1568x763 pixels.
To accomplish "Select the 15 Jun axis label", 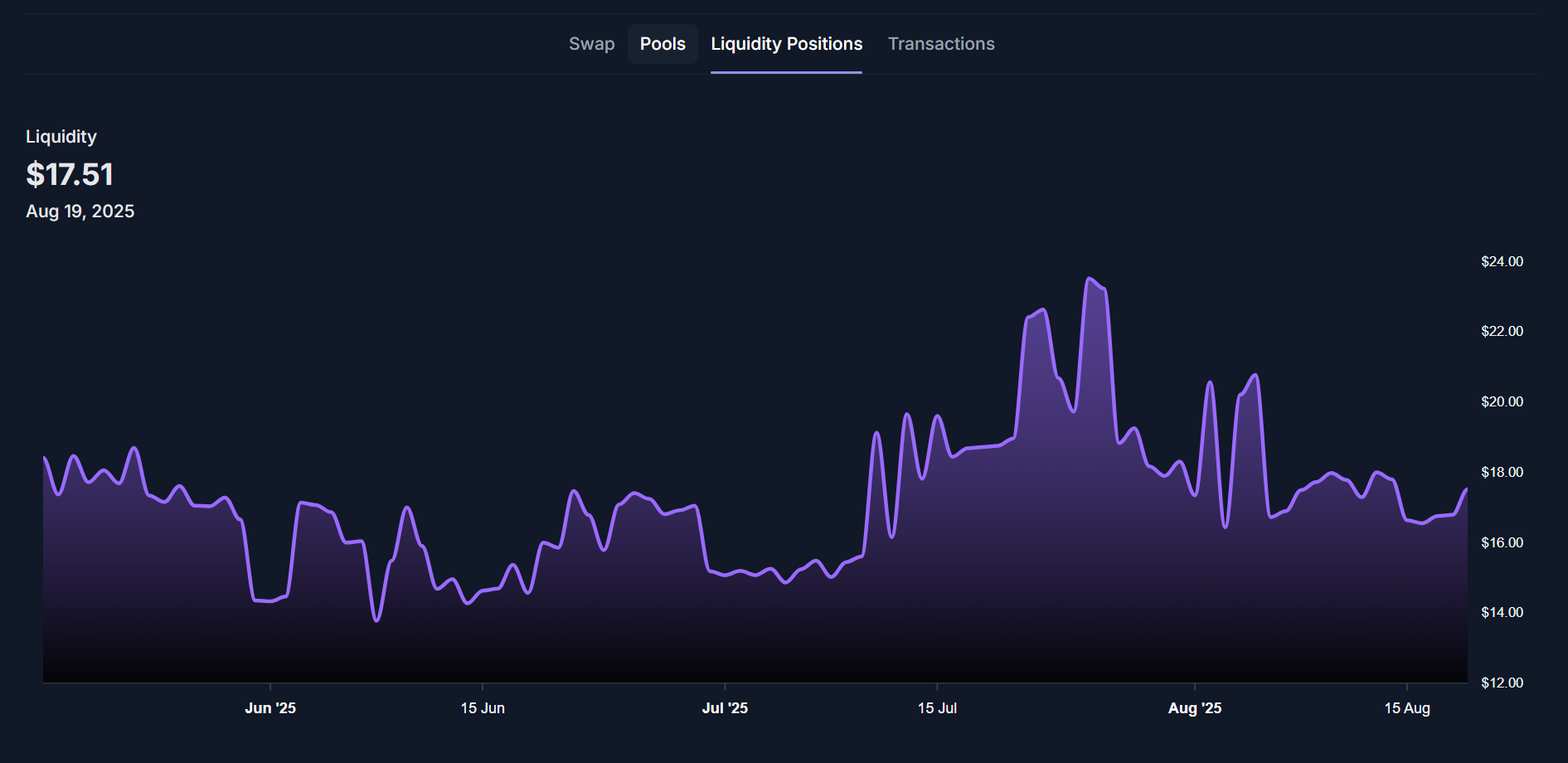I will (483, 708).
